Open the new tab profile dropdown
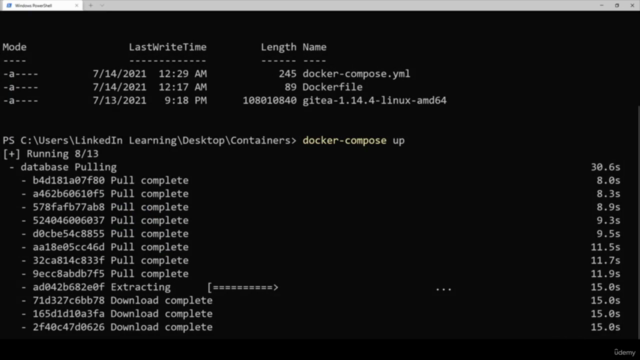640x360 pixels. (102, 5)
